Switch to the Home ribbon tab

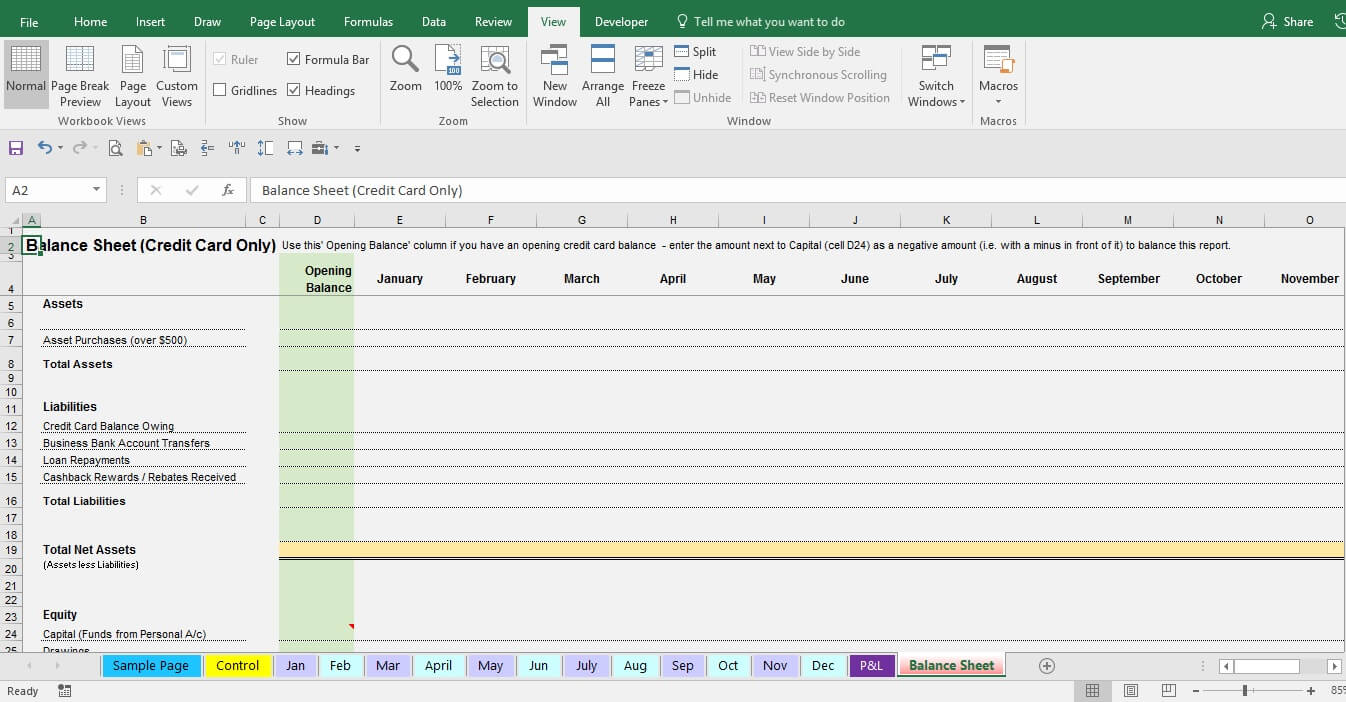point(91,21)
